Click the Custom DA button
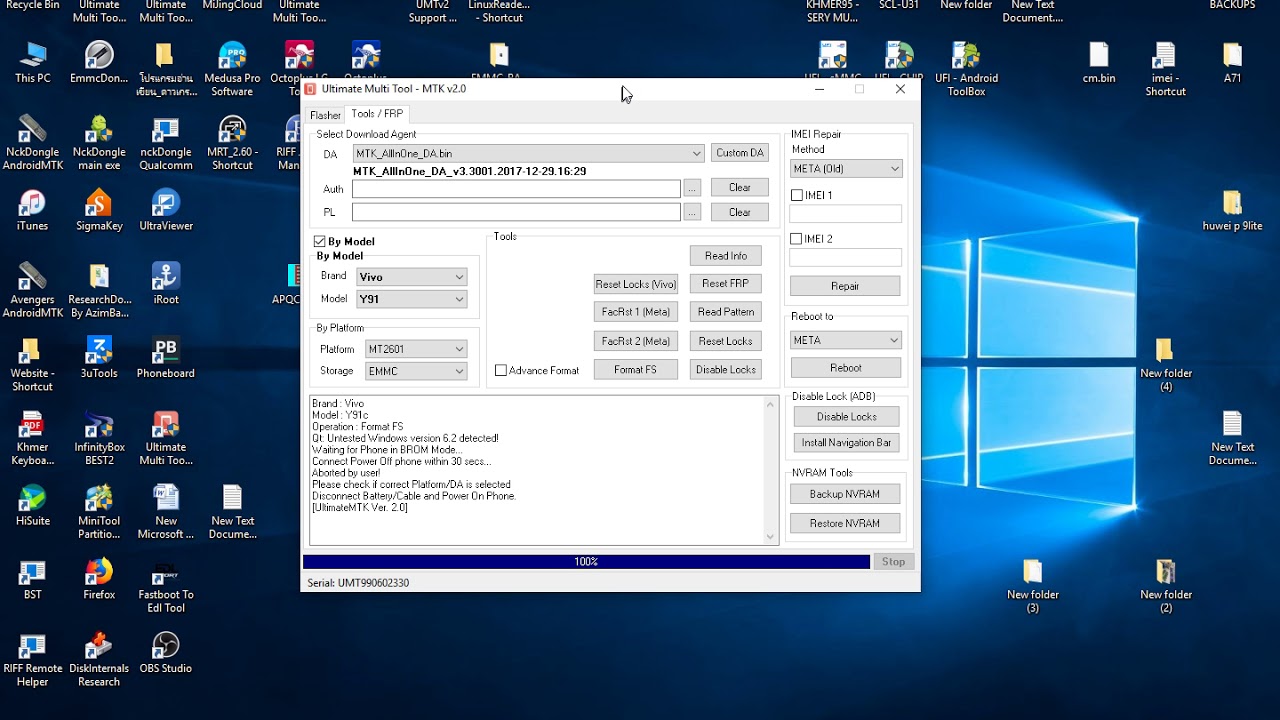Image resolution: width=1280 pixels, height=720 pixels. (x=740, y=153)
